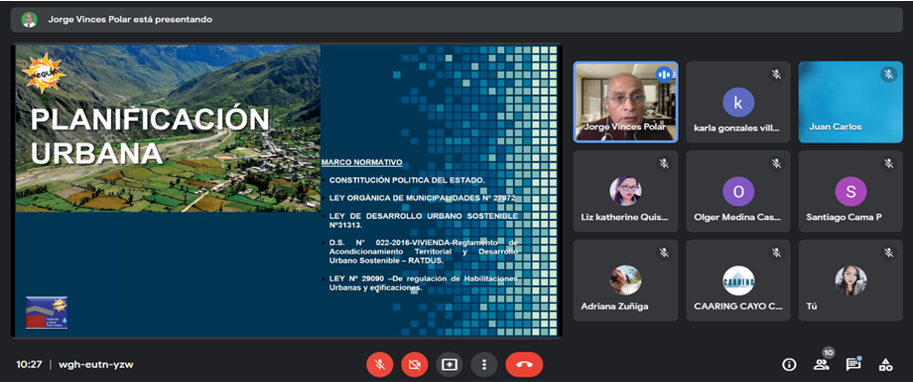Screen dimensions: 913x382
Task: Click muted mic icon on Adriana Zuñiga tile
Action: [664, 253]
